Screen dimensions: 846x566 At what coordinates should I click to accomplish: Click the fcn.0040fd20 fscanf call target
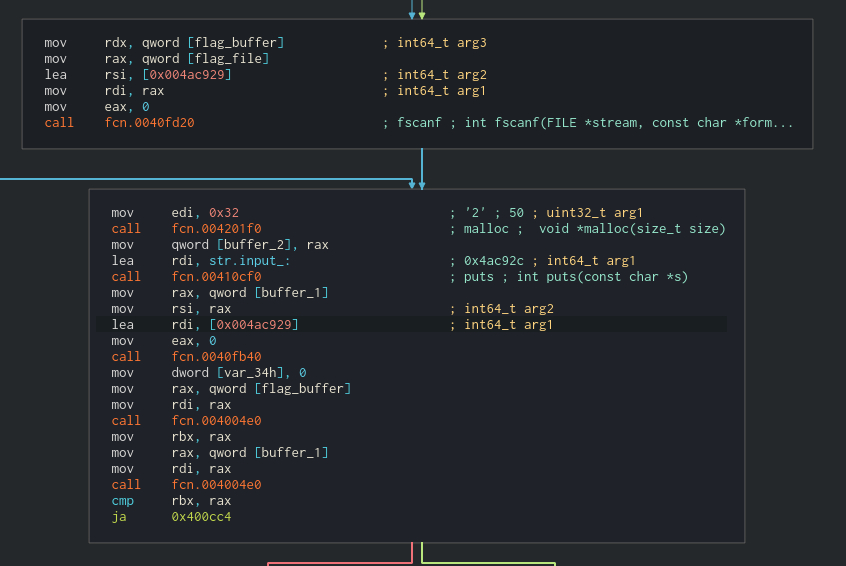[x=149, y=123]
